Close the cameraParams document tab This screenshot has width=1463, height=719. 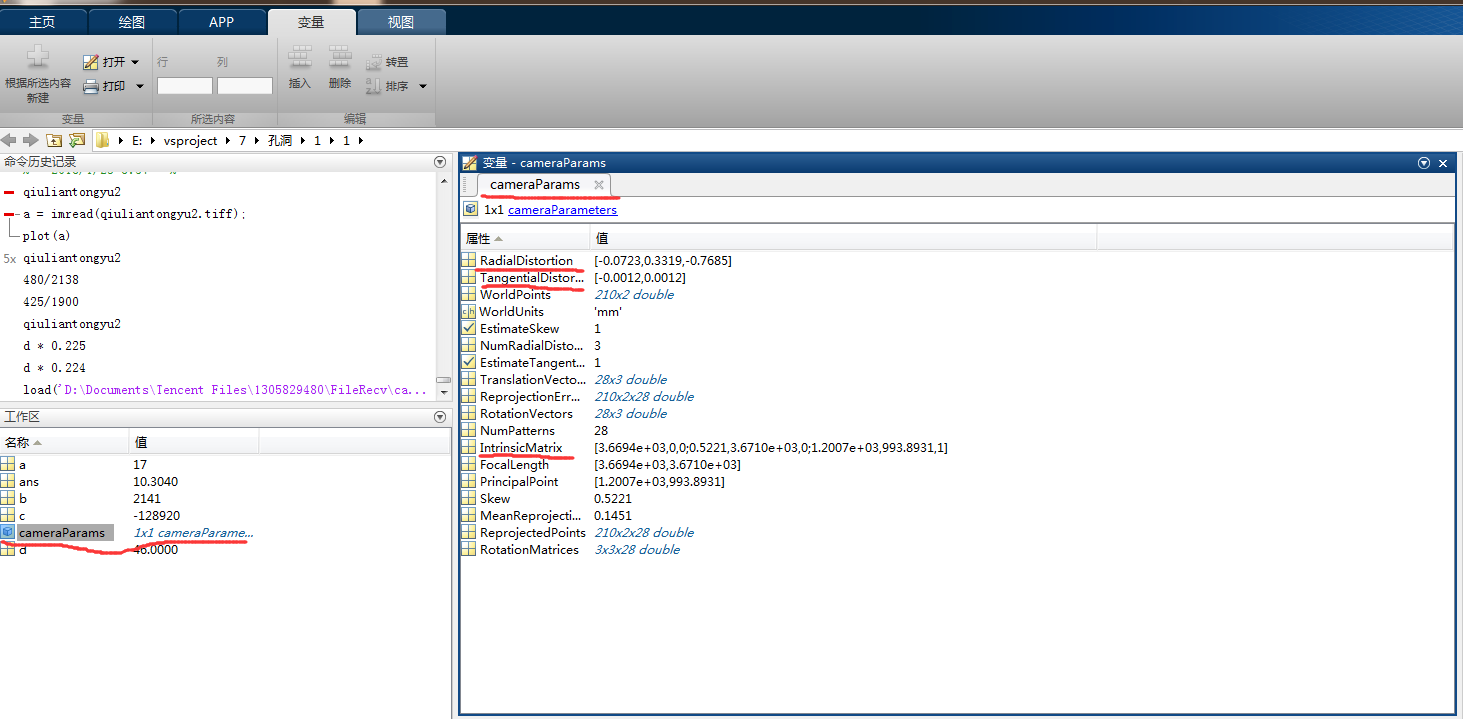(599, 185)
